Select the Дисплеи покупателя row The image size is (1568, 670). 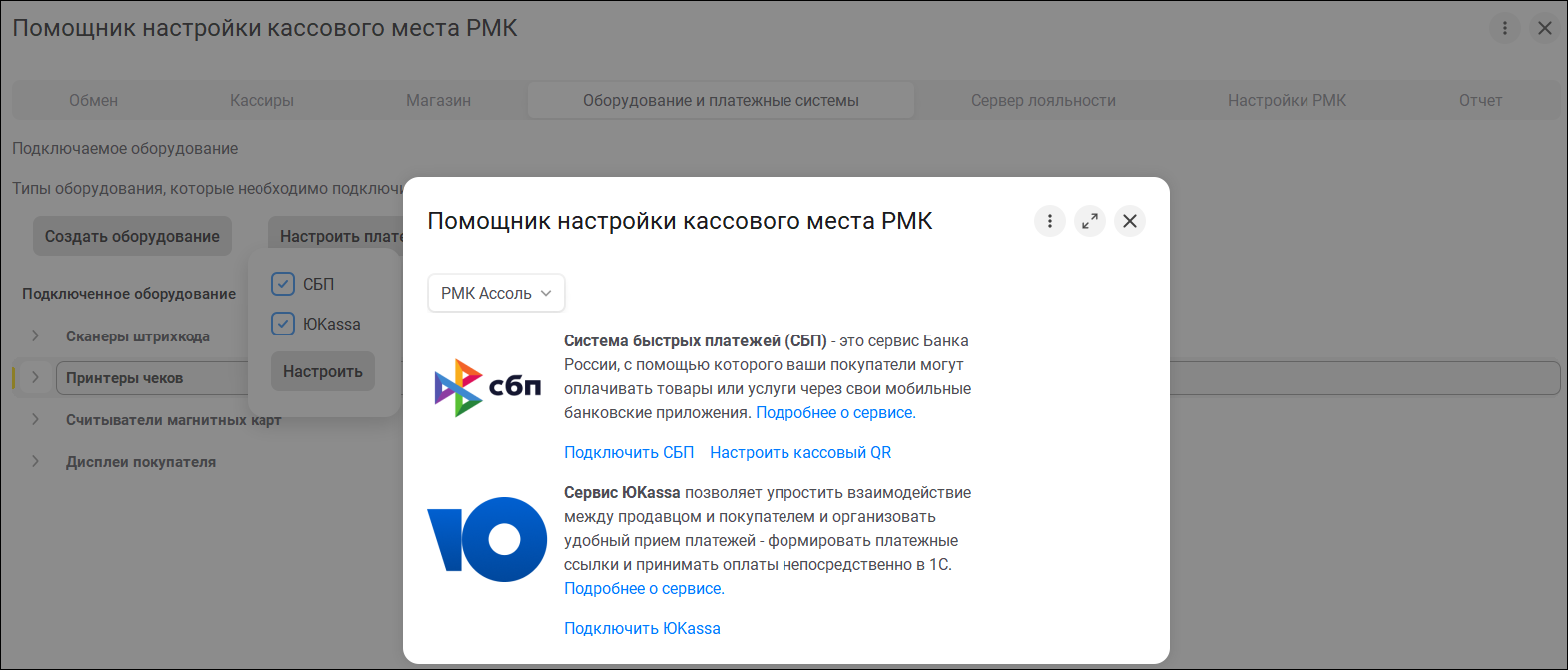pos(141,462)
